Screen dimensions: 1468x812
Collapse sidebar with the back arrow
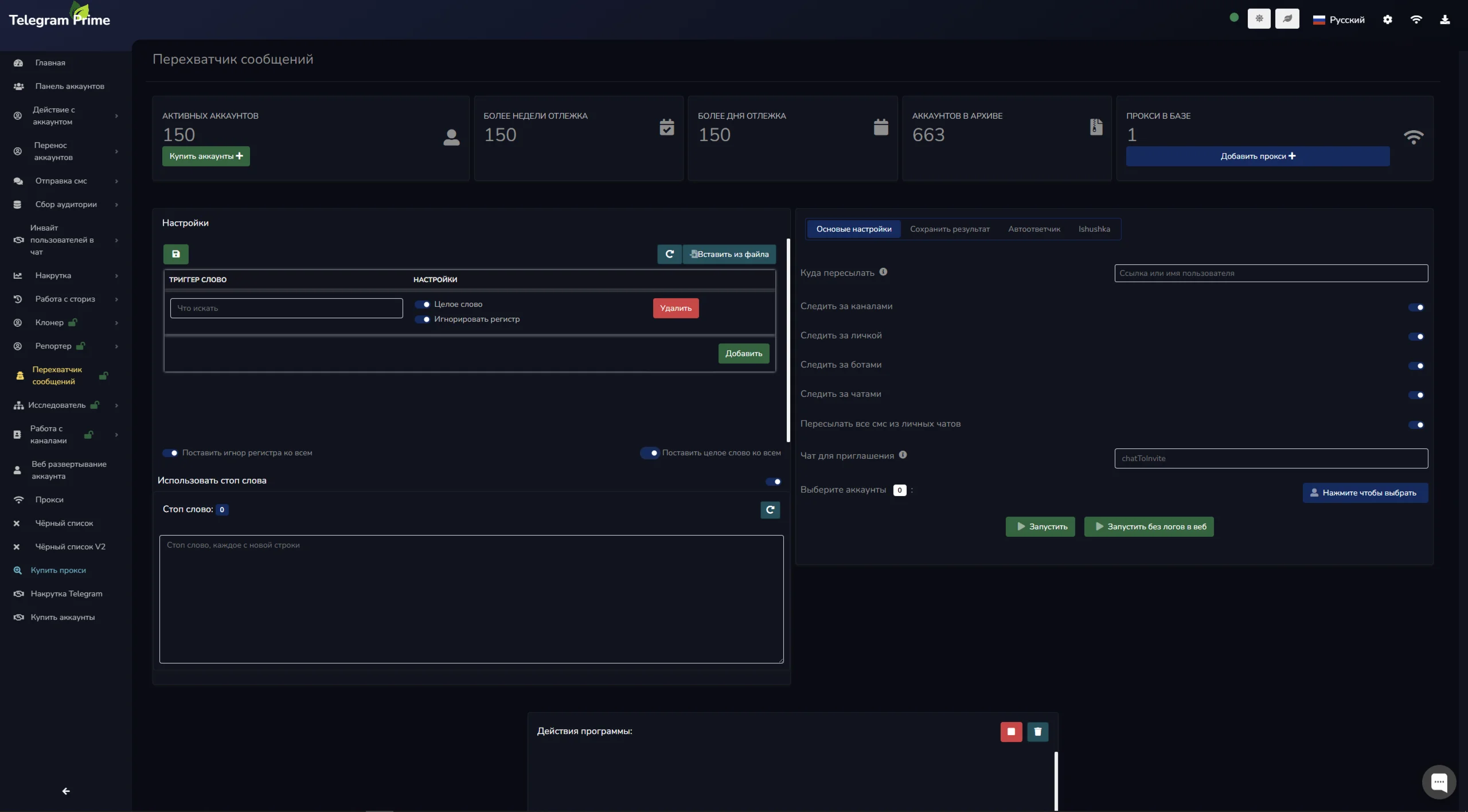click(x=66, y=791)
